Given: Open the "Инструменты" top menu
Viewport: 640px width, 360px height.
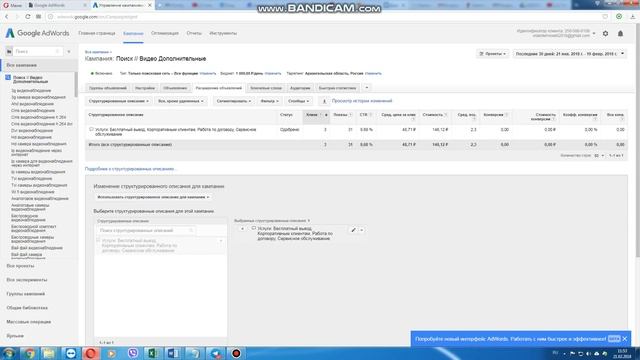Looking at the screenshot, I should pos(223,33).
